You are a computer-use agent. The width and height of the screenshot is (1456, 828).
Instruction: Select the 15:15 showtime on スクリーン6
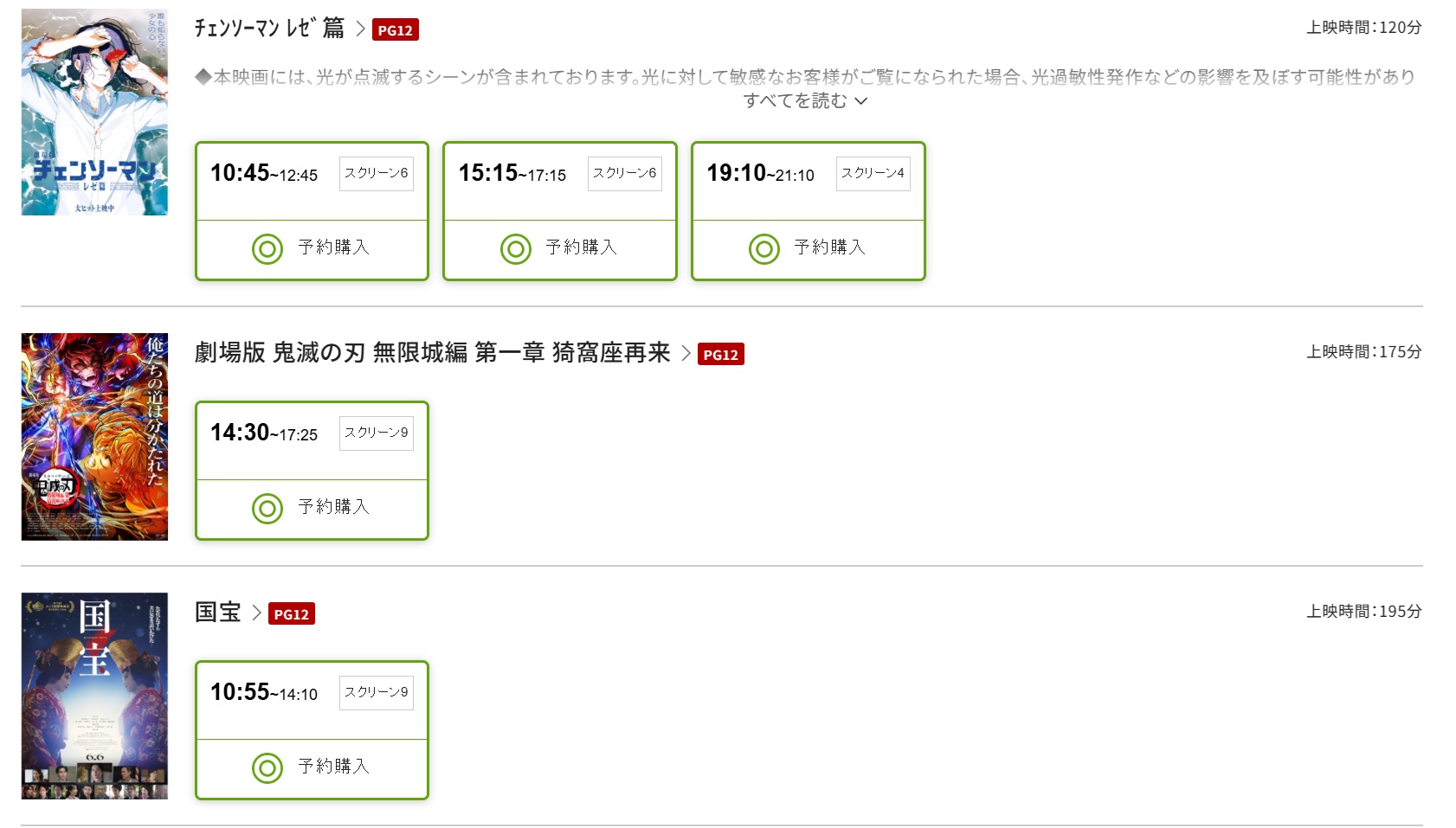pyautogui.click(x=512, y=174)
